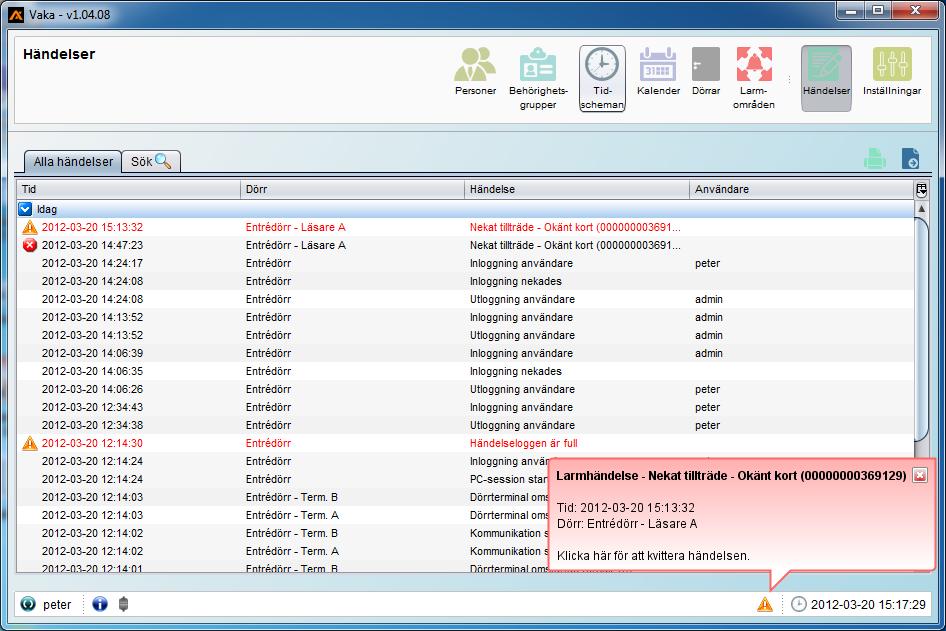The width and height of the screenshot is (946, 631).
Task: Click the 'PC-session' row's 12:14:24 timestamp
Action: (x=92, y=480)
